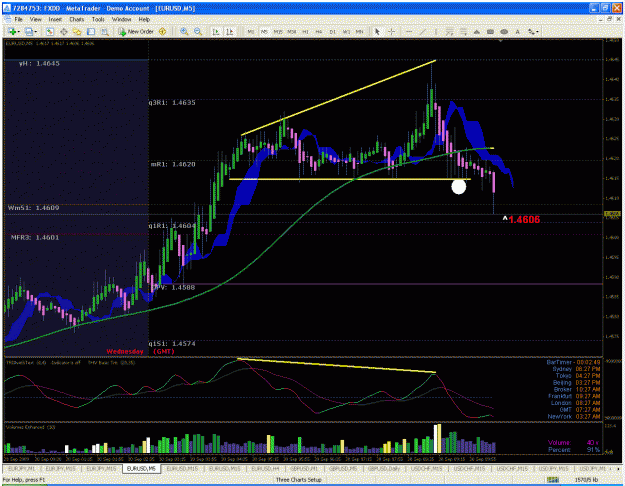Switch chart to H1 timeframe
This screenshot has height=486, width=625.
coord(305,31)
